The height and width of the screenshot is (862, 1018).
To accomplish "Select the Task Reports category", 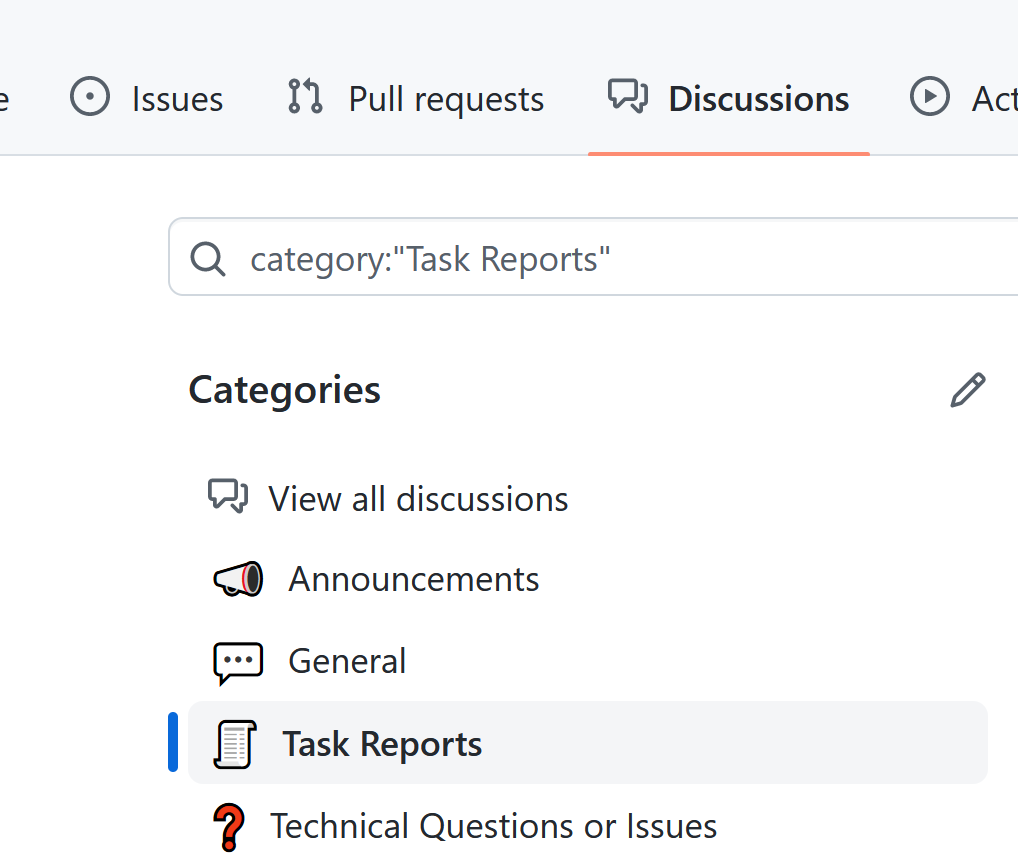I will tap(588, 743).
